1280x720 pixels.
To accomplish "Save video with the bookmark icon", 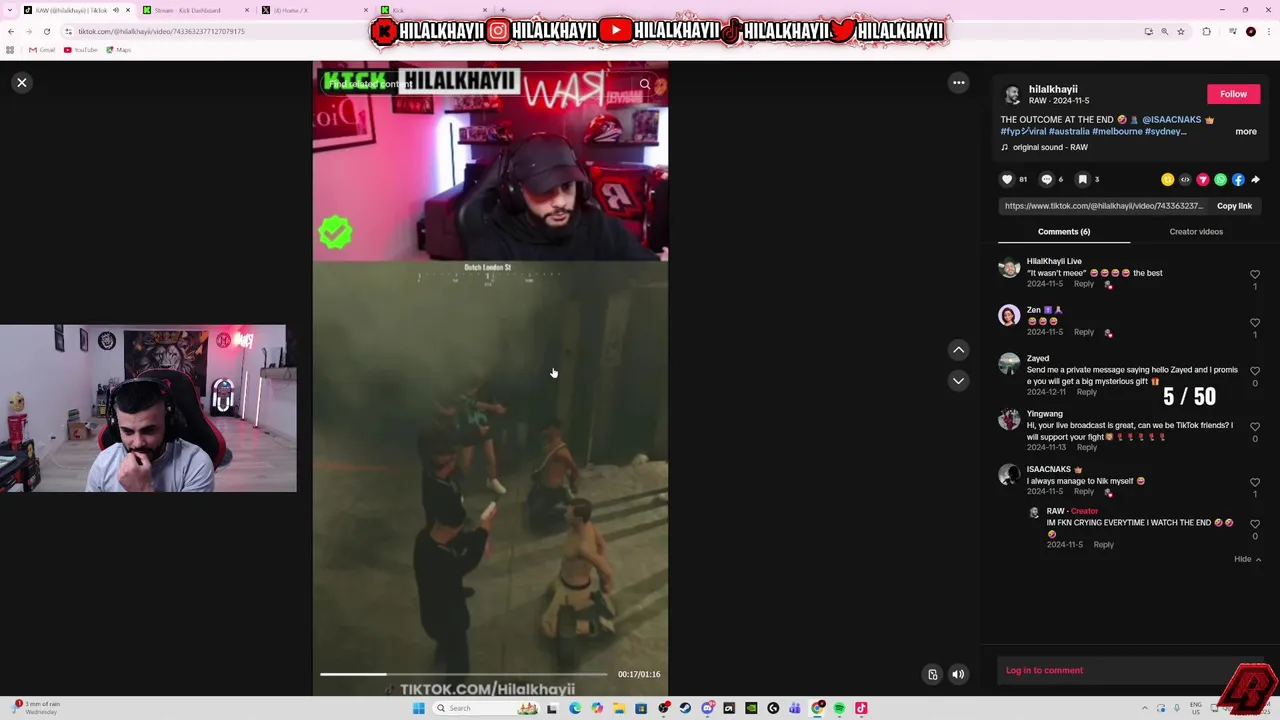I will pos(1082,180).
